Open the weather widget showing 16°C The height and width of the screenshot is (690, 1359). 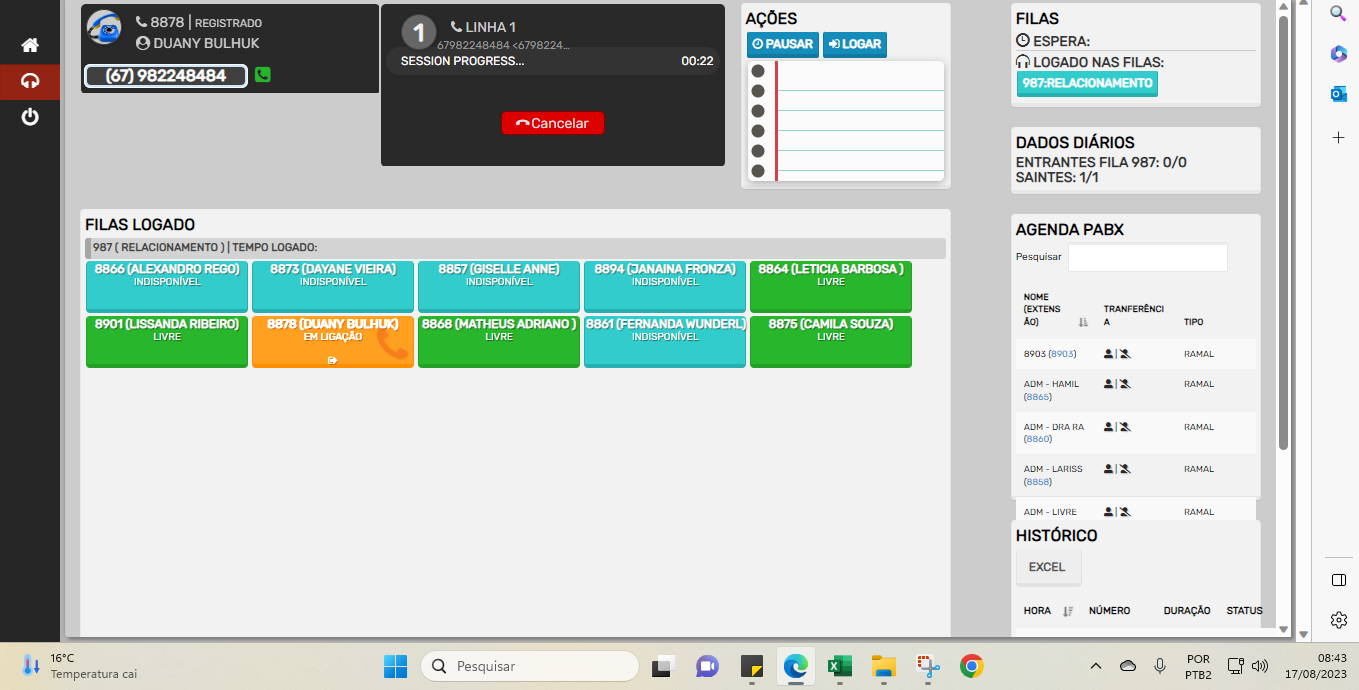tap(80, 666)
